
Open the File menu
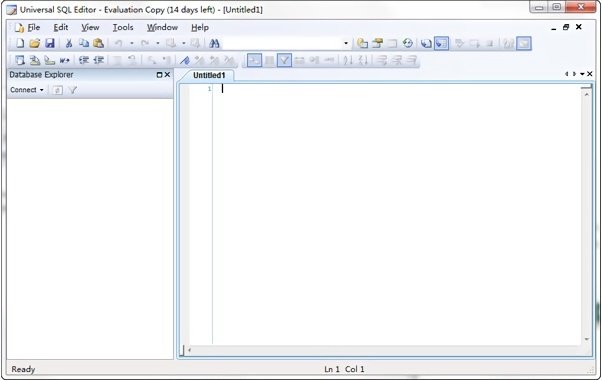tap(33, 27)
